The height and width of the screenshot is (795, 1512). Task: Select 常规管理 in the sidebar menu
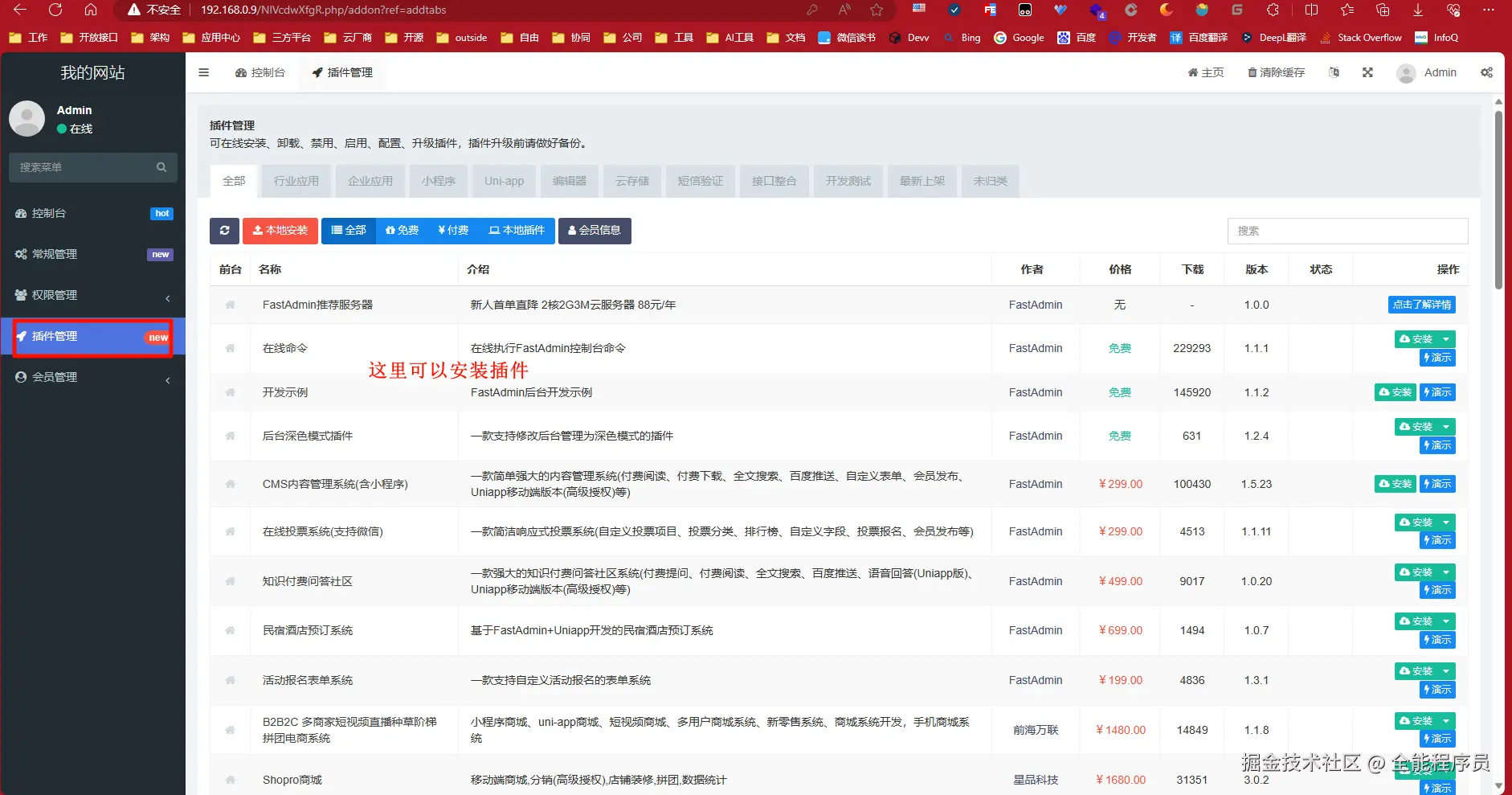click(x=93, y=254)
